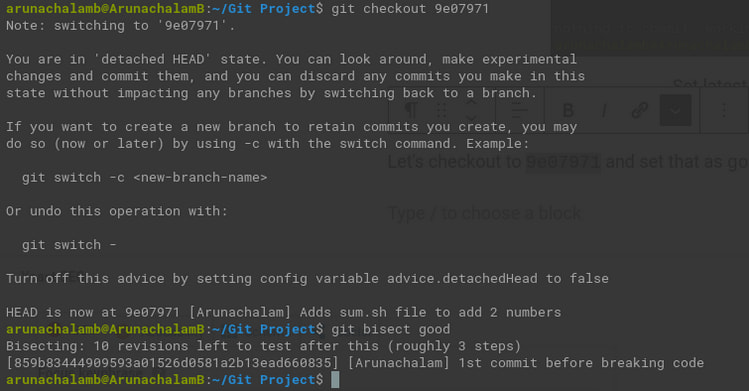Click the paragraph block icon in the background editor toolbar
This screenshot has width=749, height=391.
click(411, 110)
